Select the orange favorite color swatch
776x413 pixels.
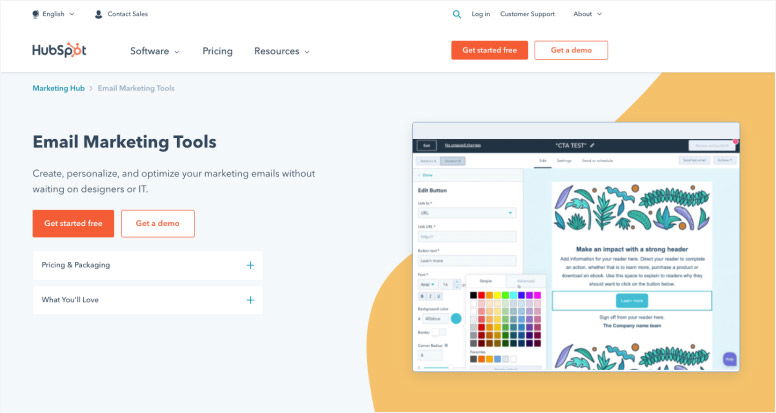[482, 359]
